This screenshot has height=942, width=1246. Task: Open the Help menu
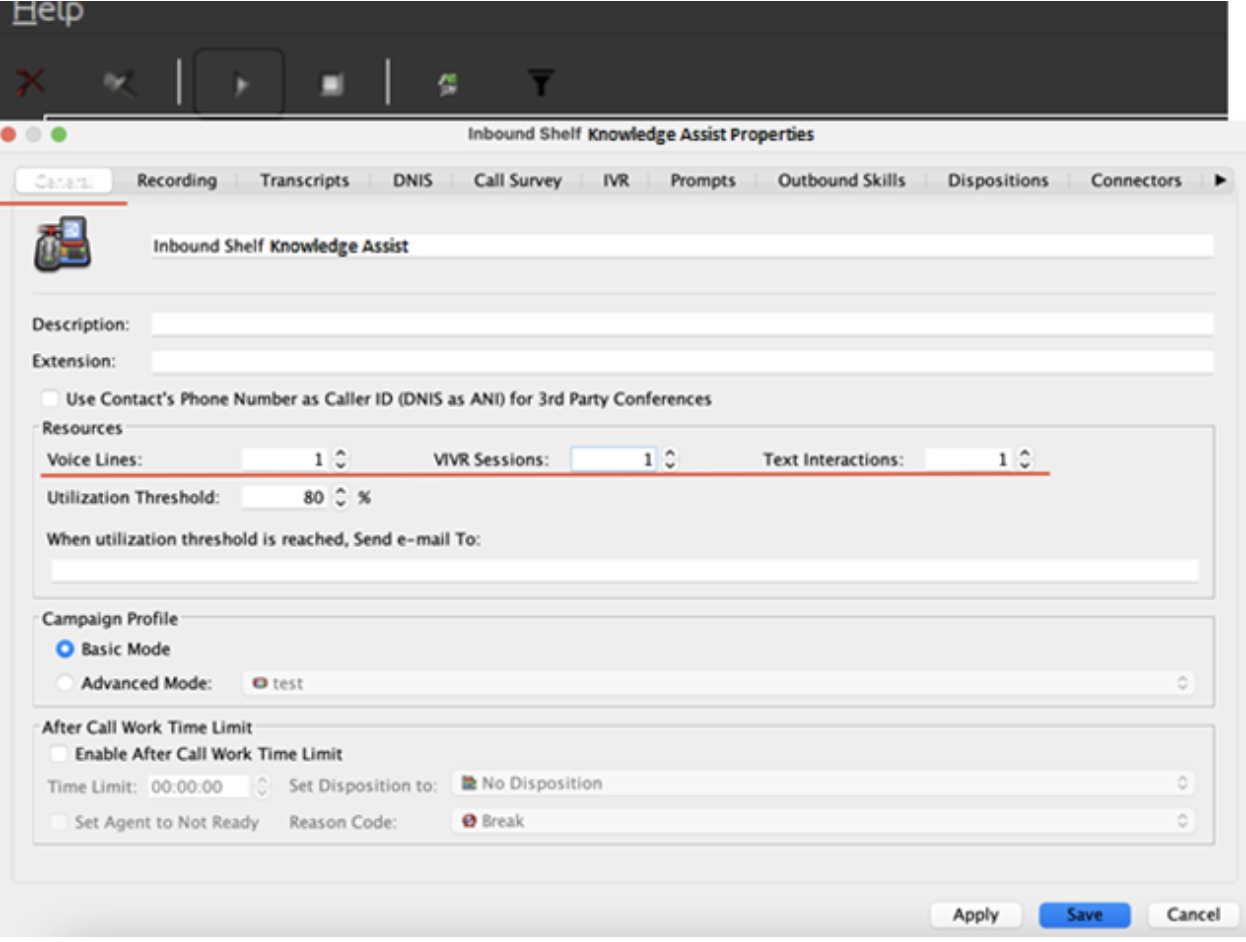pyautogui.click(x=48, y=12)
